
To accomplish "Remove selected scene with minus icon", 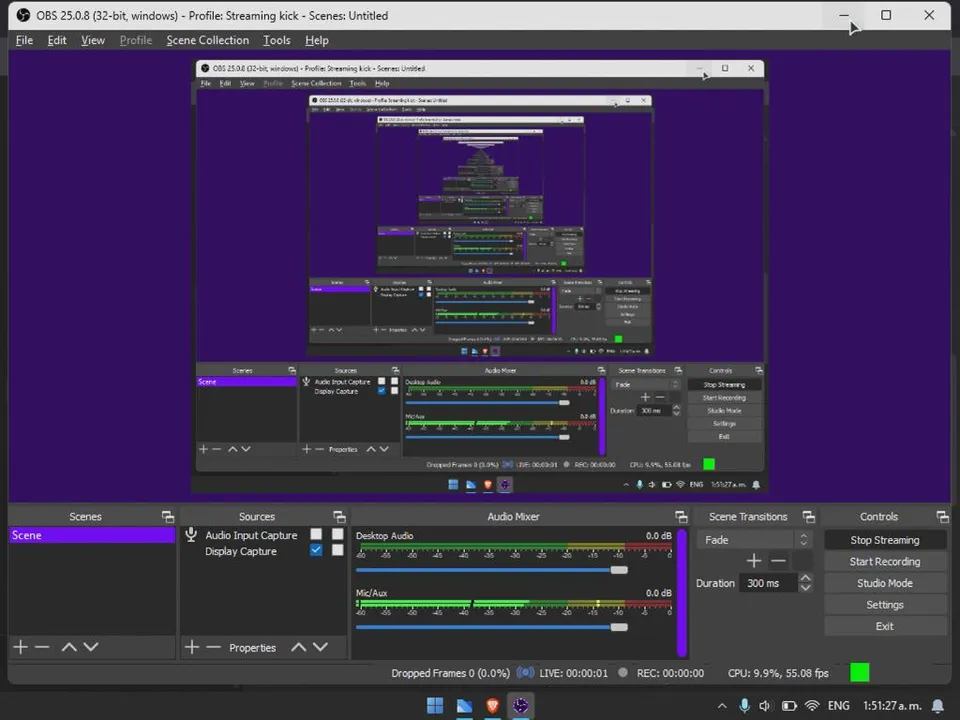I will coord(42,647).
